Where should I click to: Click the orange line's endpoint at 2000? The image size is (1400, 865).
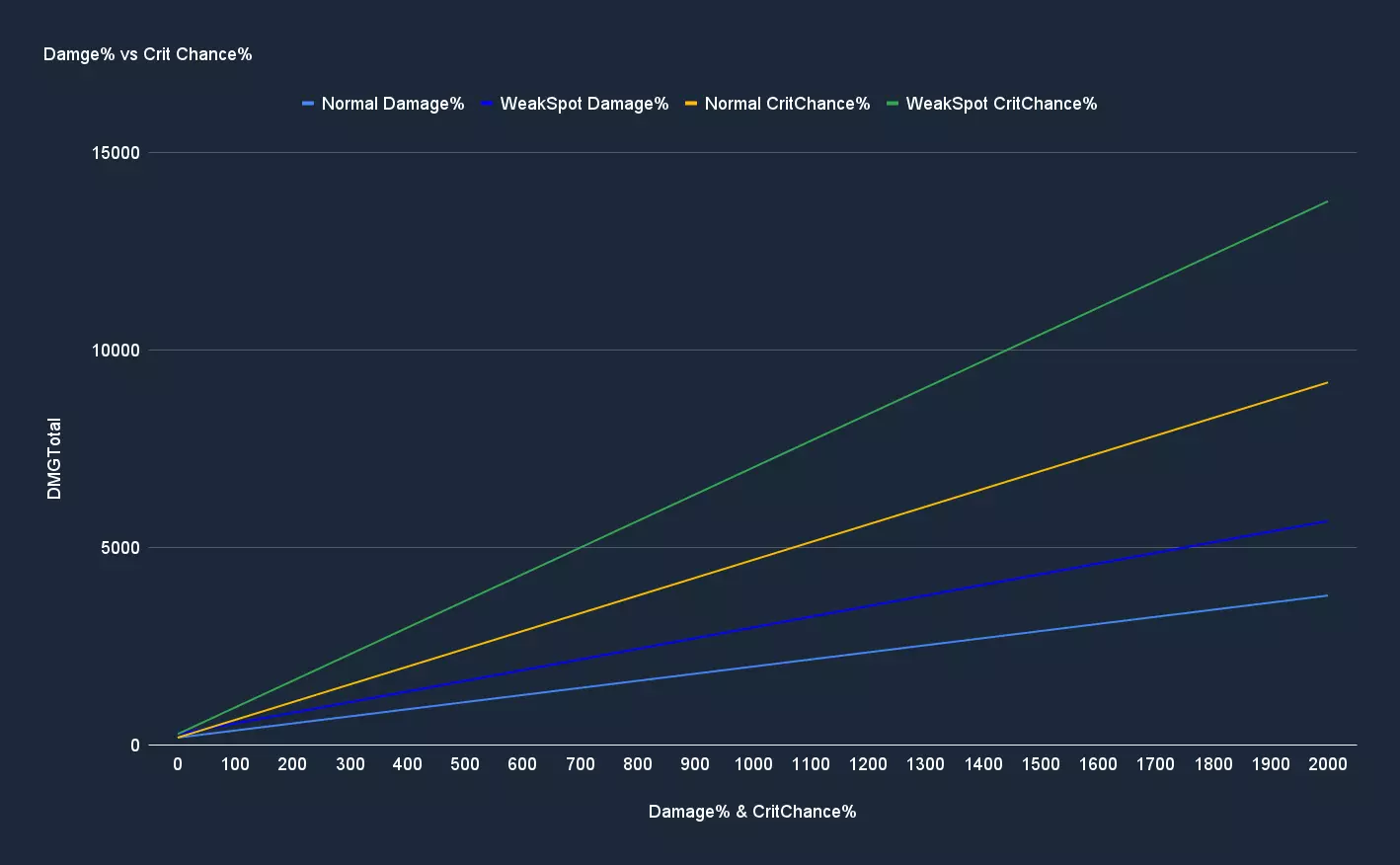pyautogui.click(x=1327, y=382)
